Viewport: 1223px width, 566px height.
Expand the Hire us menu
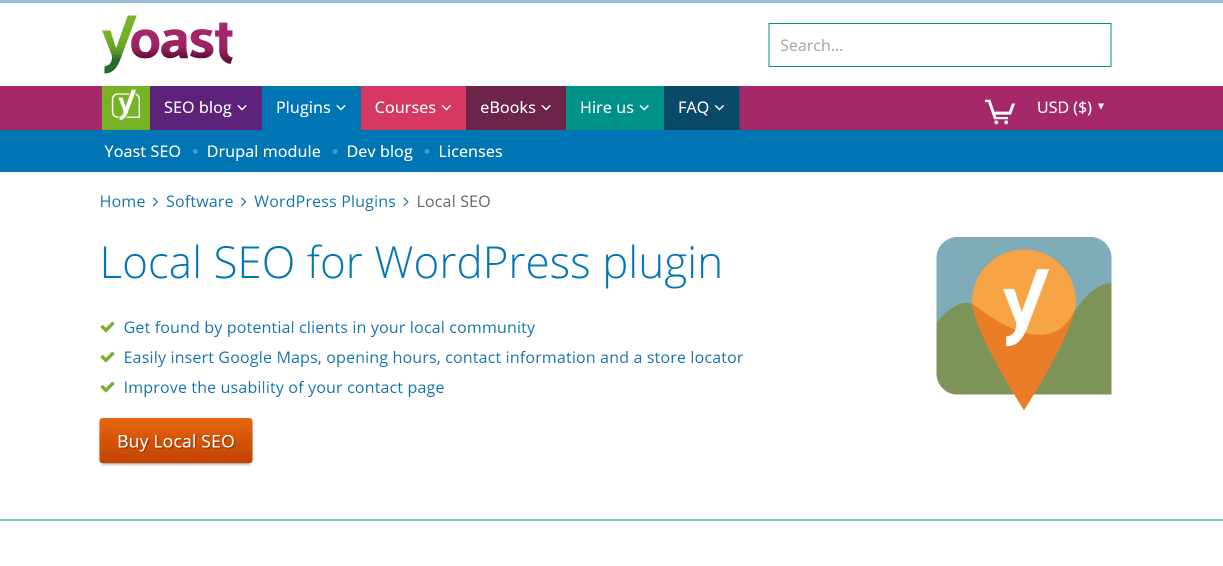pos(615,108)
